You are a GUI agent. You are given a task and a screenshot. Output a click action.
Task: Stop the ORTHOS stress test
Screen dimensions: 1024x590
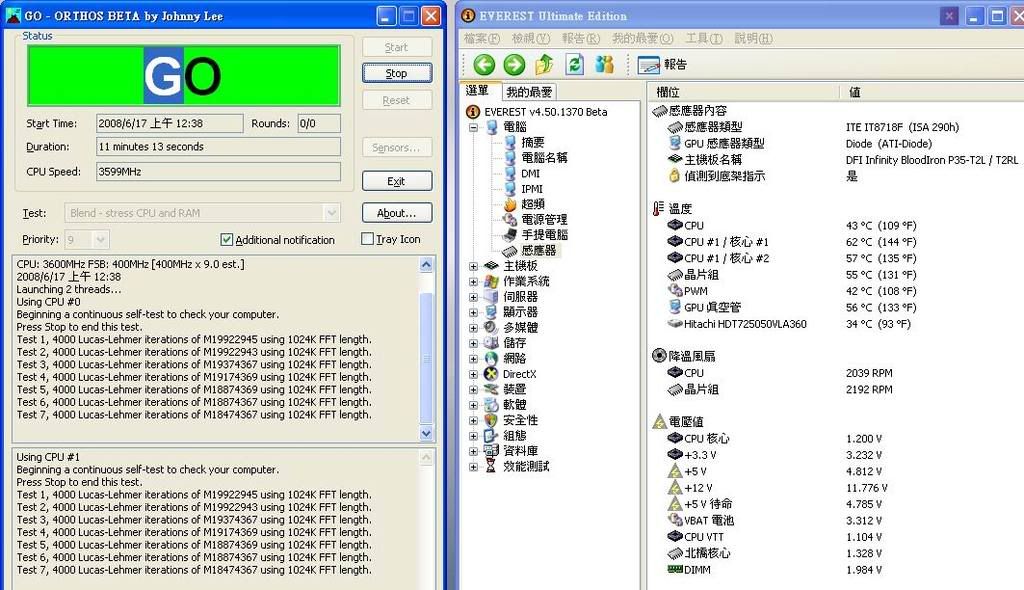tap(397, 73)
